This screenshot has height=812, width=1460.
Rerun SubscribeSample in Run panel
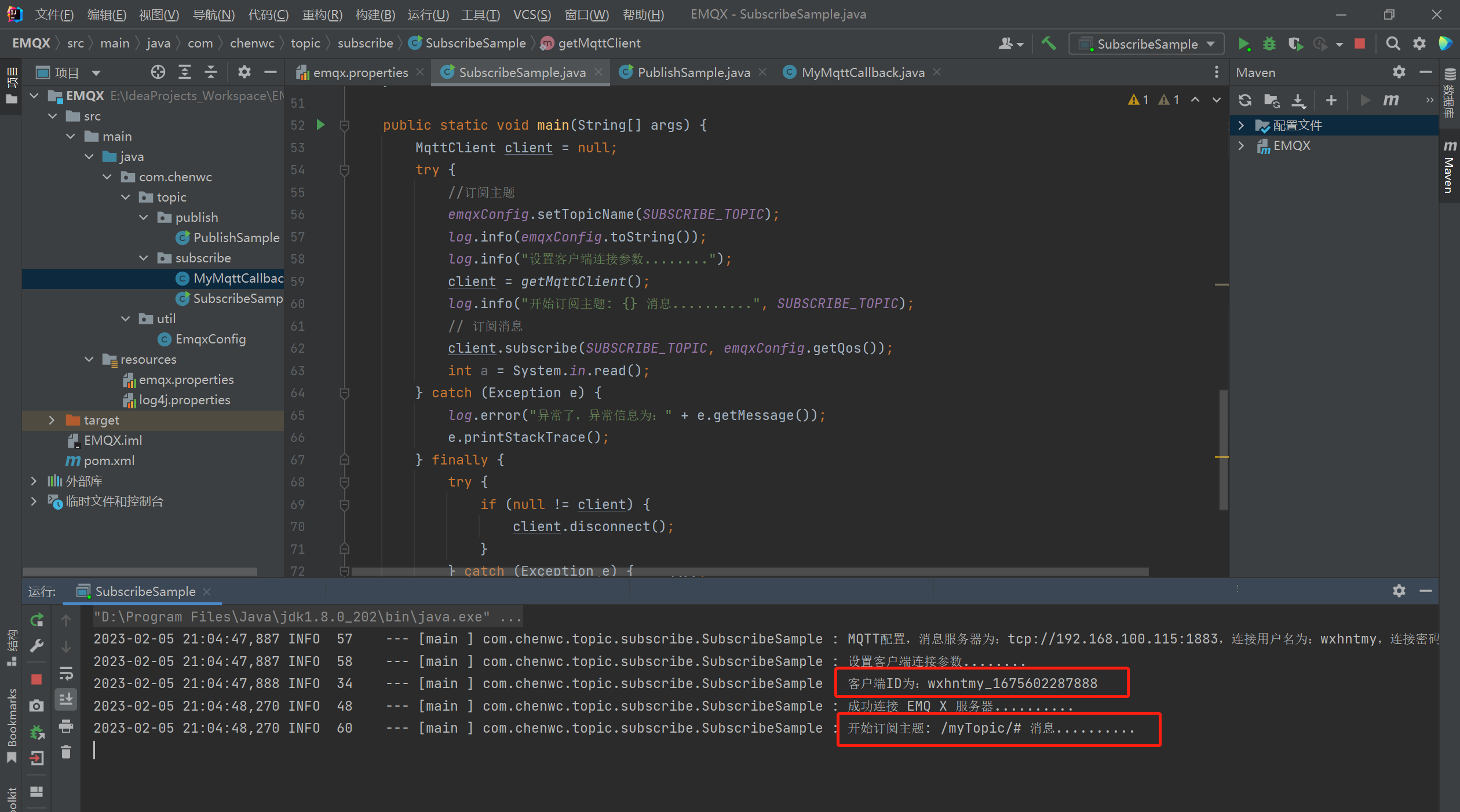[x=36, y=620]
